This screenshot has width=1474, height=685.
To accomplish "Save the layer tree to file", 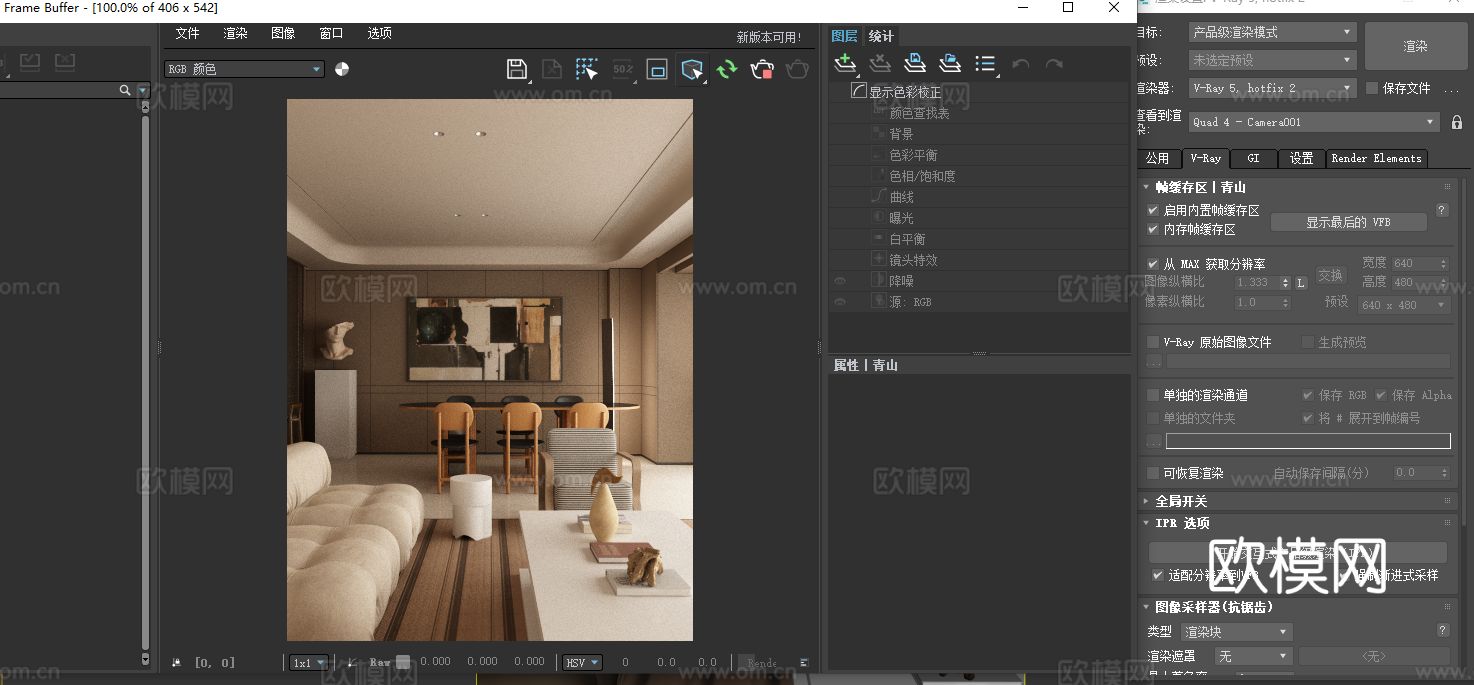I will (x=915, y=64).
